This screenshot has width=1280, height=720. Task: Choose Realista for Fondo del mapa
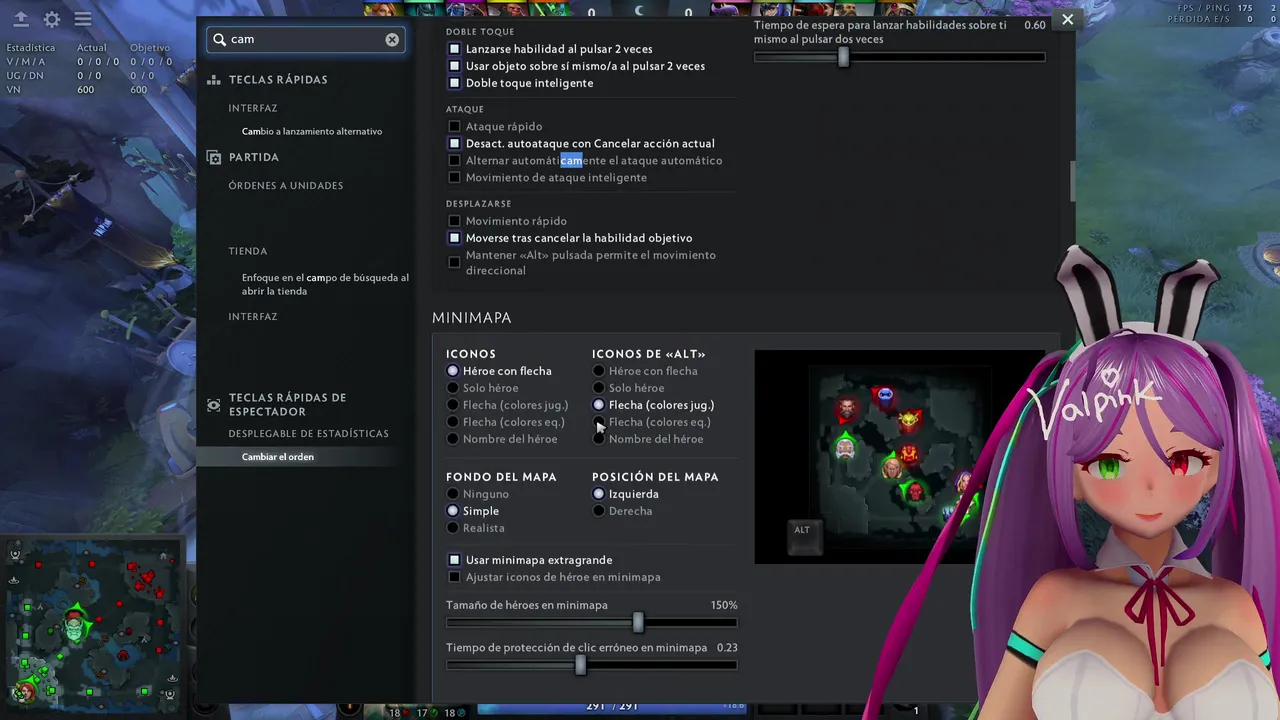pyautogui.click(x=453, y=528)
